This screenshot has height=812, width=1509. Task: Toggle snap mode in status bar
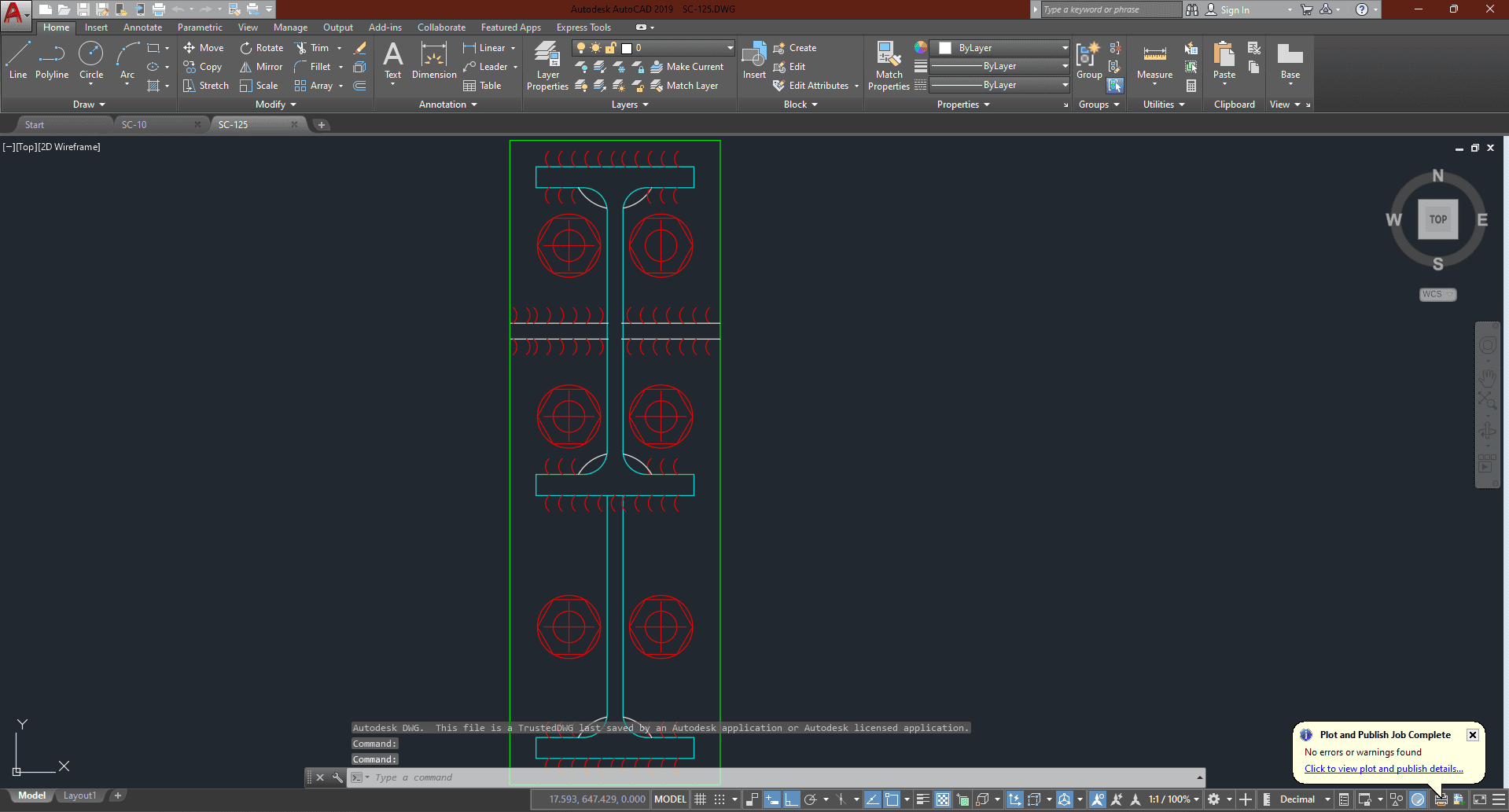(x=720, y=799)
